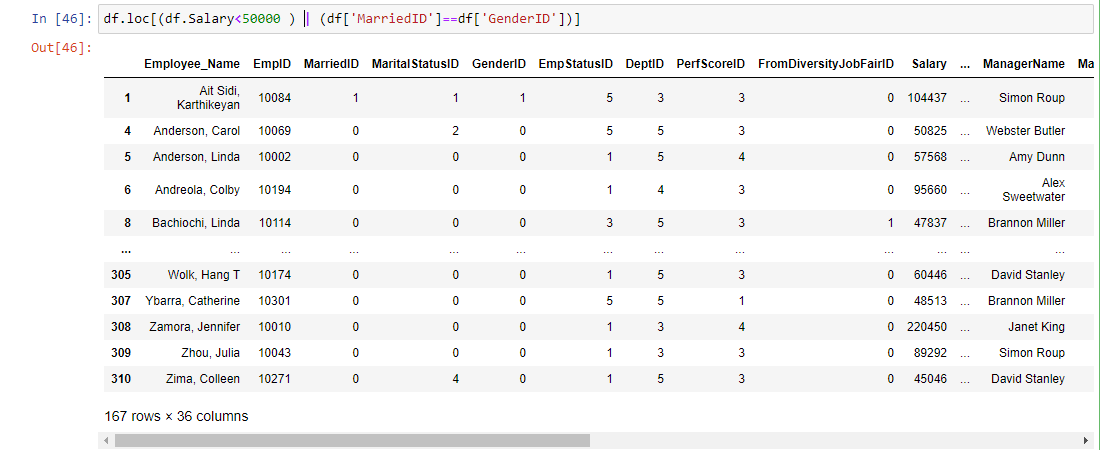Click salary value 57568
The height and width of the screenshot is (450, 1100).
click(x=930, y=157)
